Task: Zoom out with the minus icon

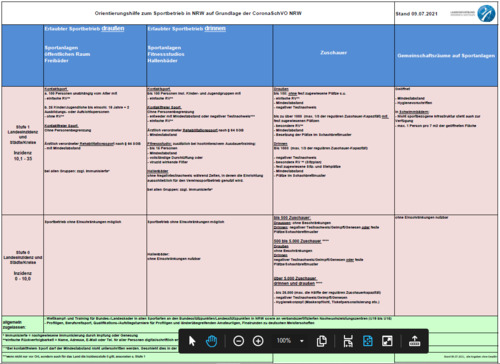Action: coord(238,341)
